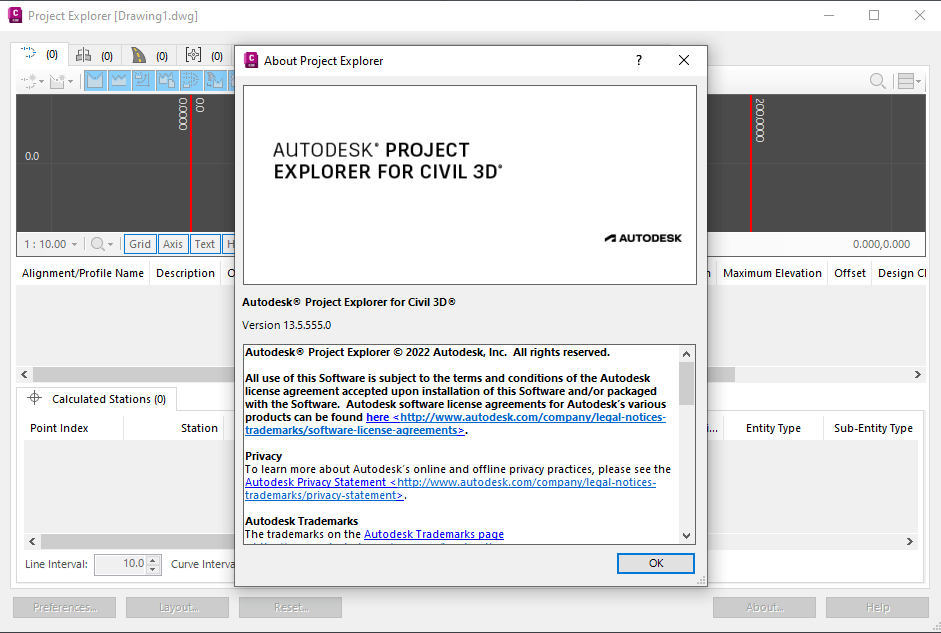Switch to the Assemblies tab icon
The height and width of the screenshot is (633, 941).
pyautogui.click(x=83, y=55)
